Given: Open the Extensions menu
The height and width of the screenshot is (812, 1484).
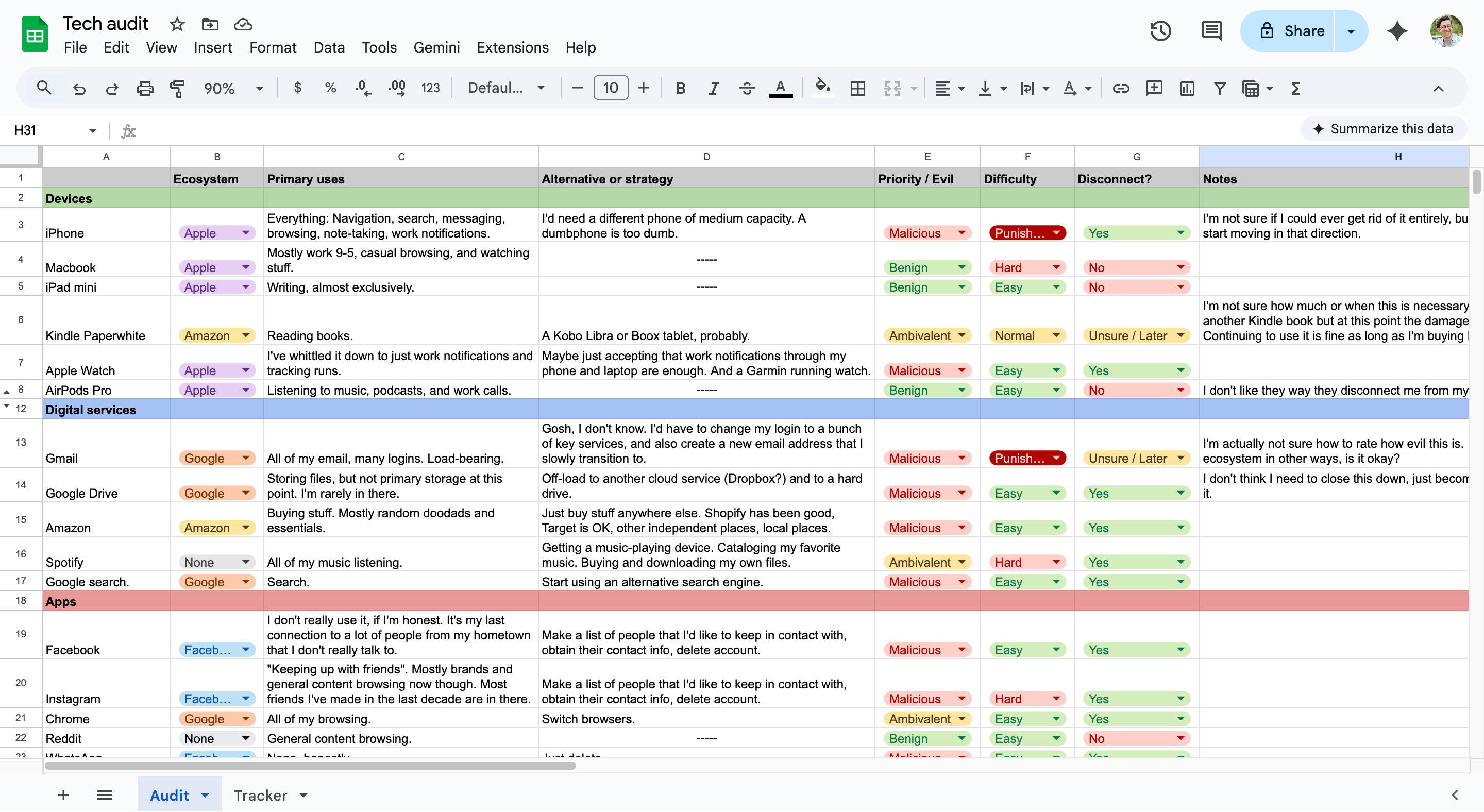Looking at the screenshot, I should [512, 48].
